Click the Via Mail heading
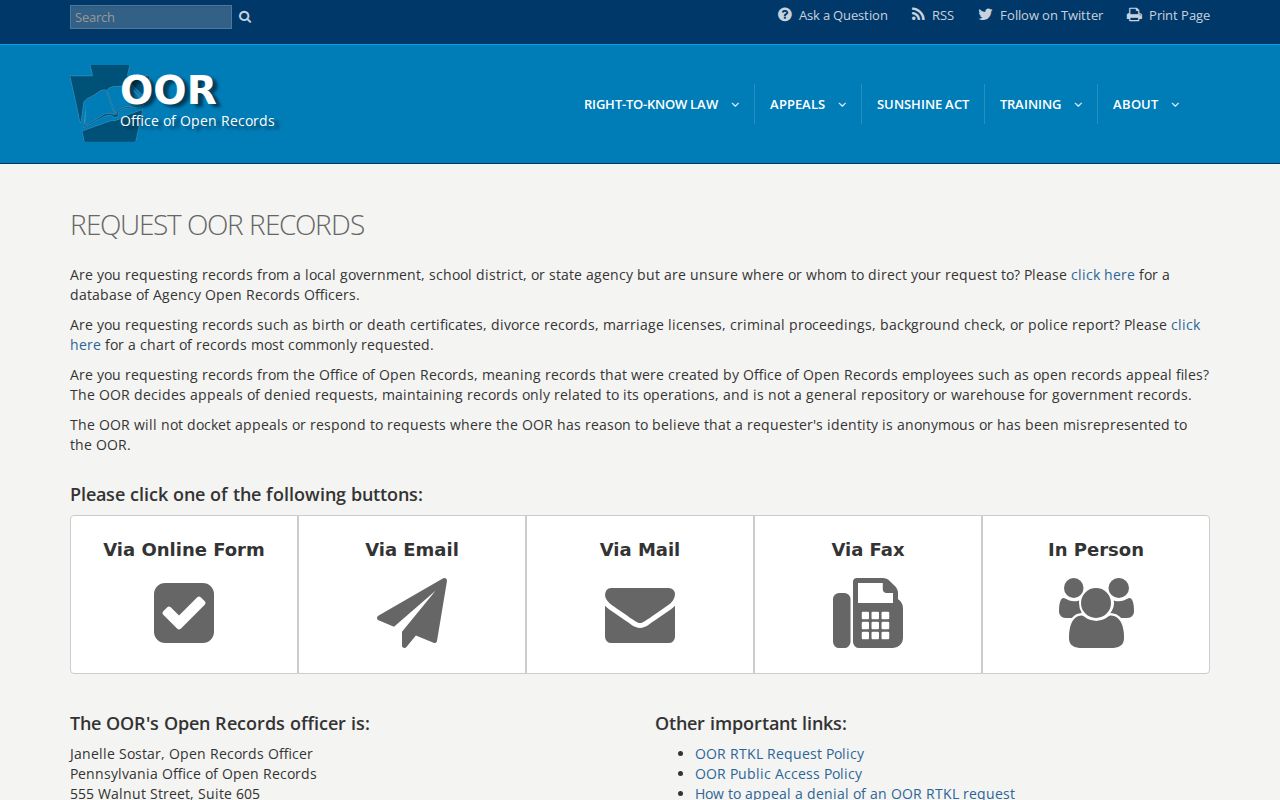Screen dimensions: 1280x800 [640, 549]
